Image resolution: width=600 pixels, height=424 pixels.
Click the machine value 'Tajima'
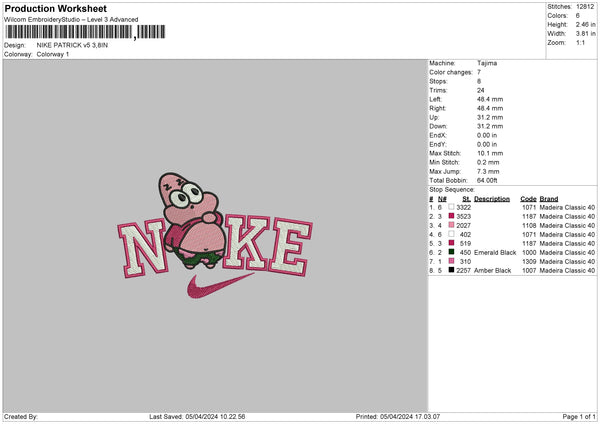(x=487, y=63)
